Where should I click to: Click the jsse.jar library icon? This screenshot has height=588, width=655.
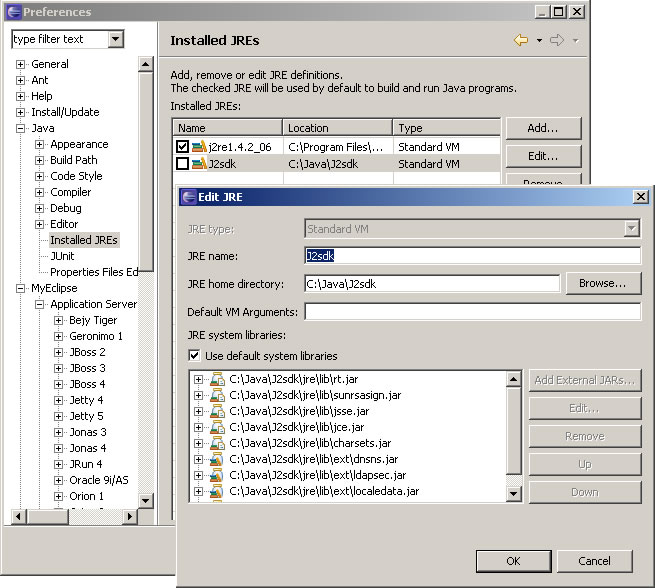tap(218, 411)
